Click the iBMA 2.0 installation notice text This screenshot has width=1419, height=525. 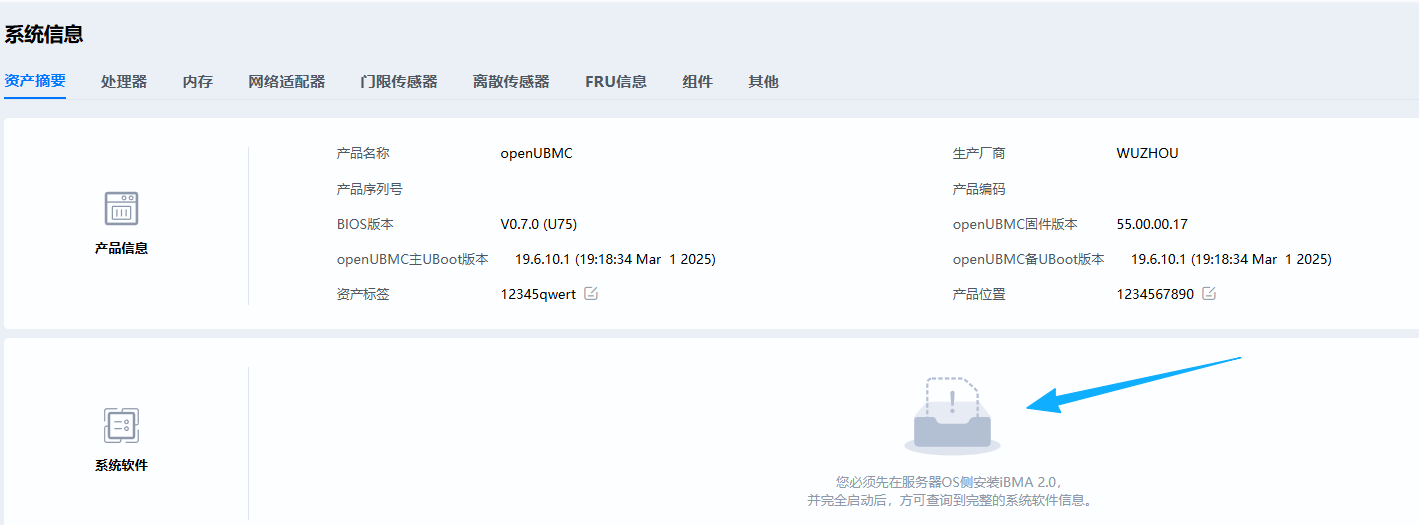[951, 491]
